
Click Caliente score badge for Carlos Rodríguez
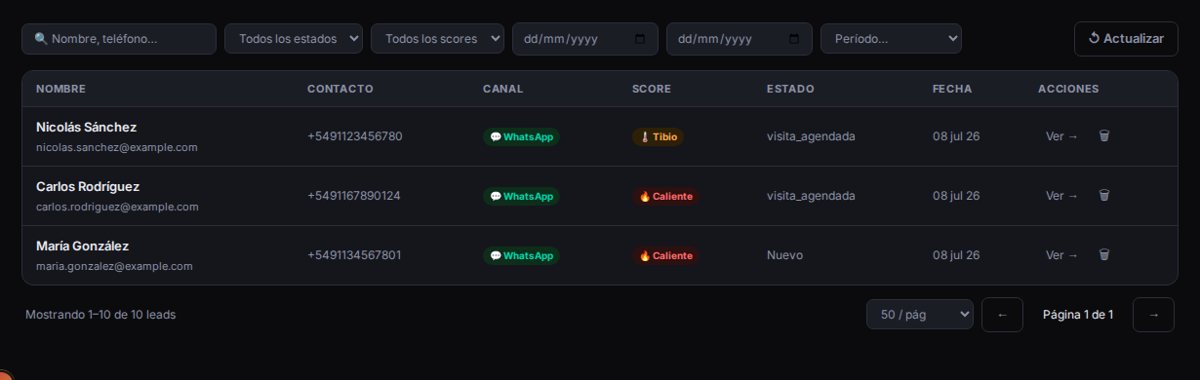click(665, 196)
